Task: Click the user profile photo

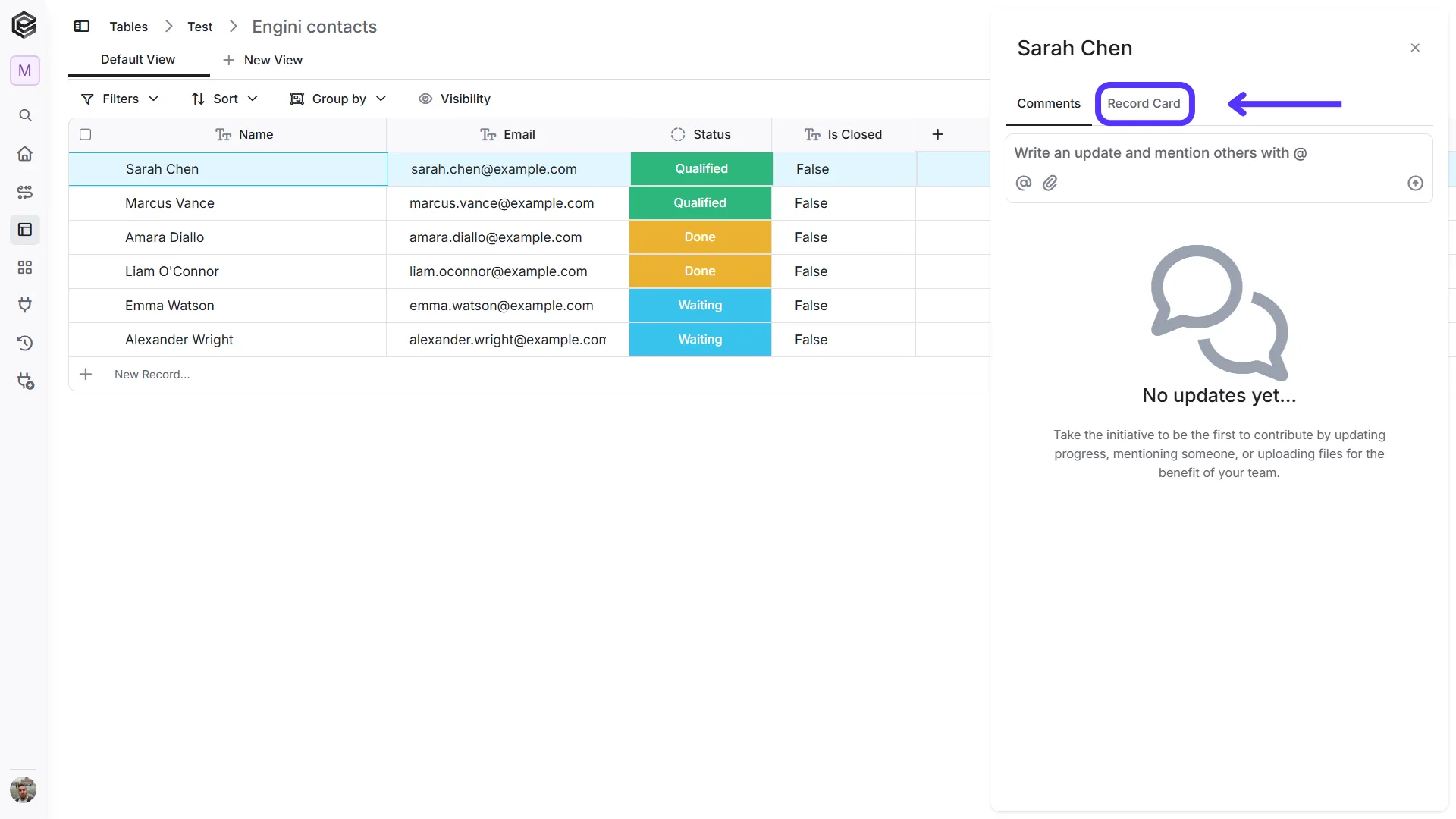Action: click(x=24, y=789)
